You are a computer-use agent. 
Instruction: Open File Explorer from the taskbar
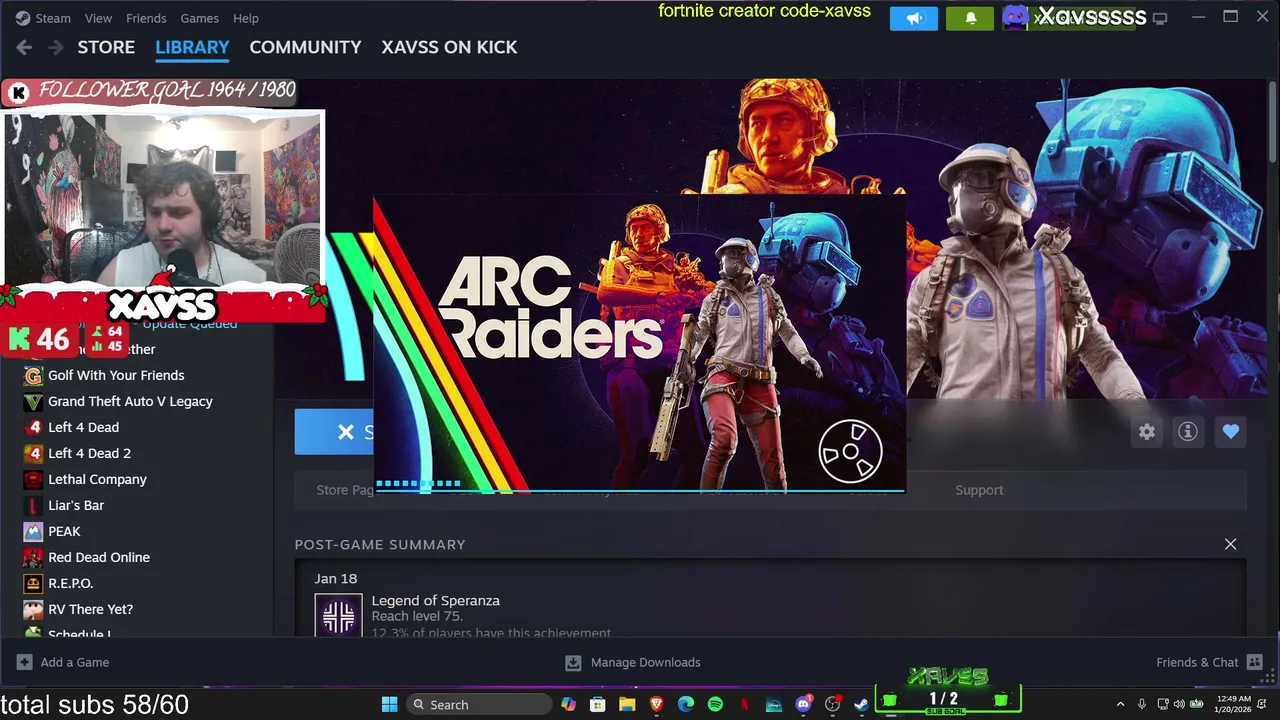[627, 704]
